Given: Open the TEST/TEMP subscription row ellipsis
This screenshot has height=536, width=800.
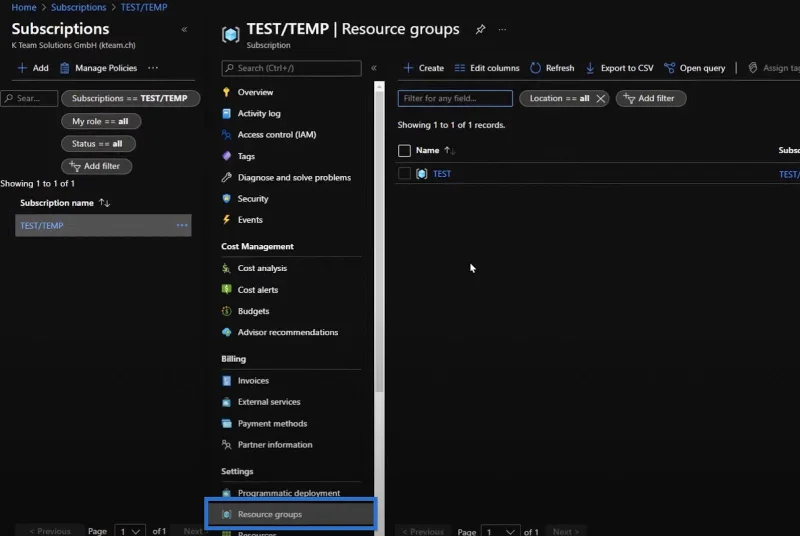Looking at the screenshot, I should click(182, 225).
